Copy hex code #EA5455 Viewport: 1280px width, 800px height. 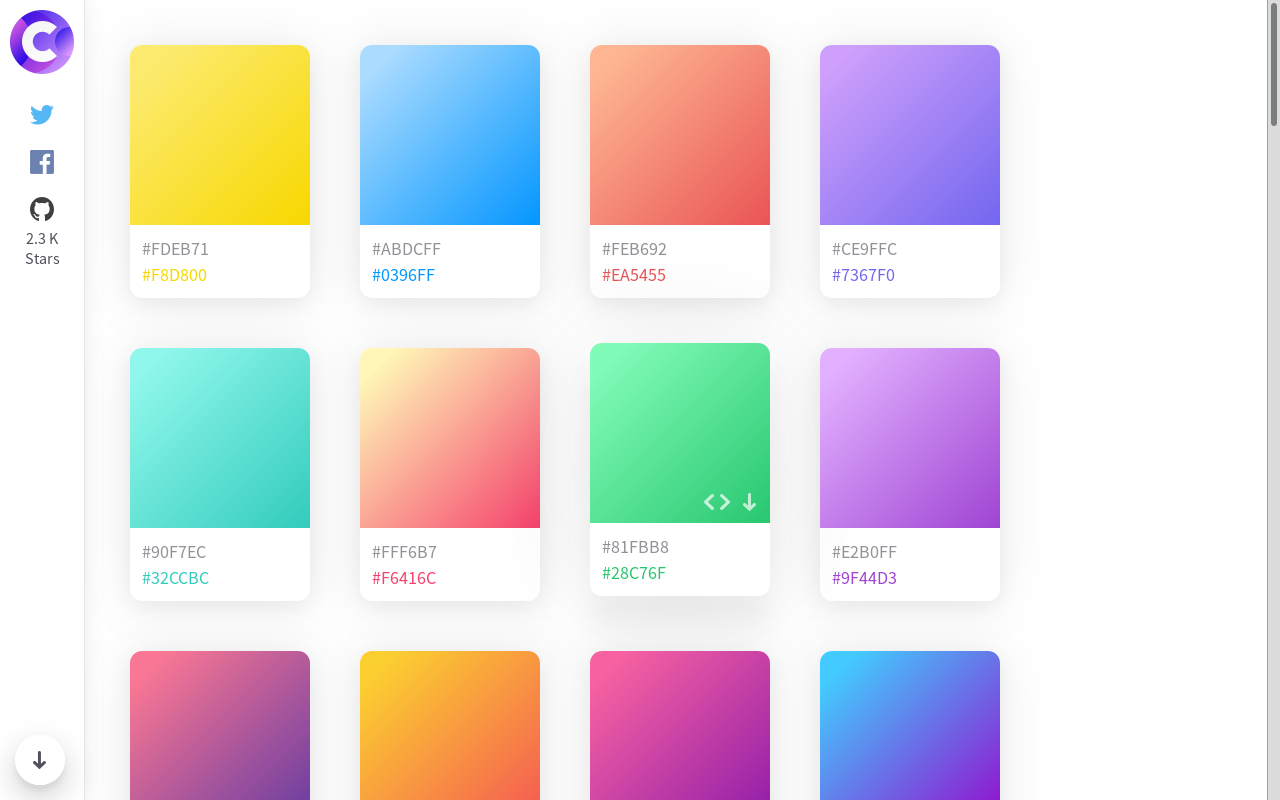pyautogui.click(x=633, y=275)
